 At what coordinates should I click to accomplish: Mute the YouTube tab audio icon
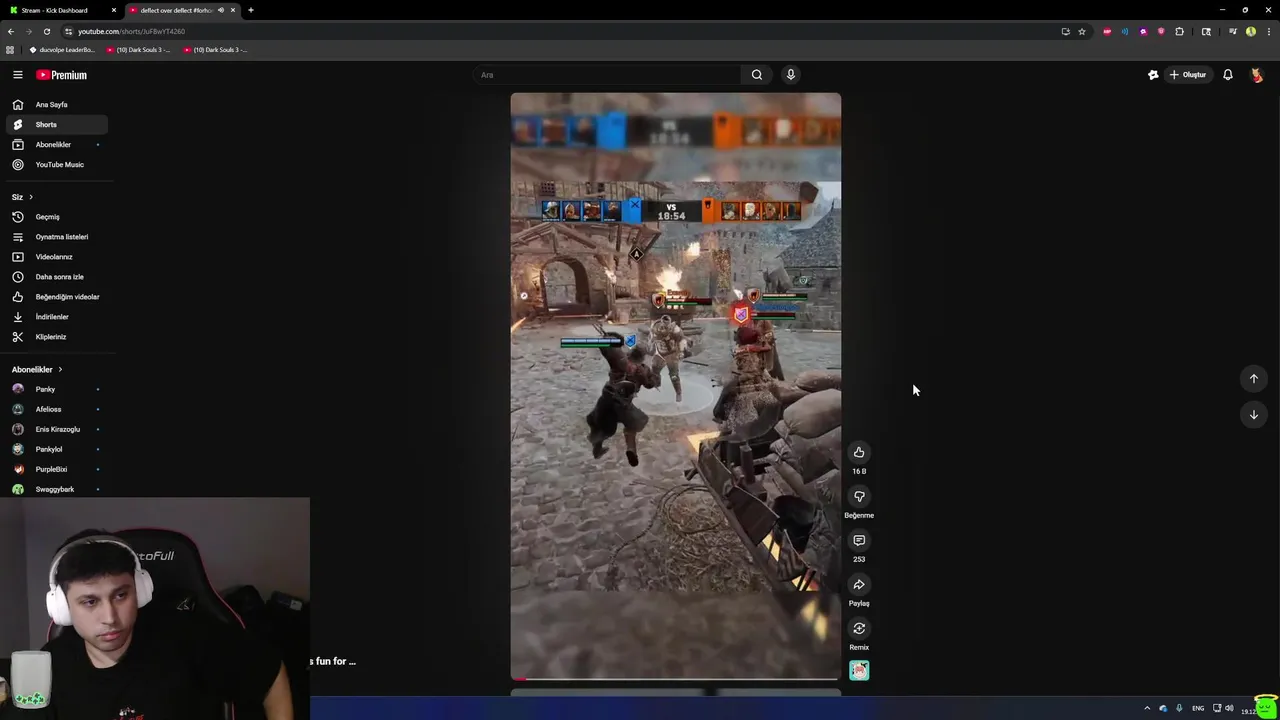click(221, 10)
